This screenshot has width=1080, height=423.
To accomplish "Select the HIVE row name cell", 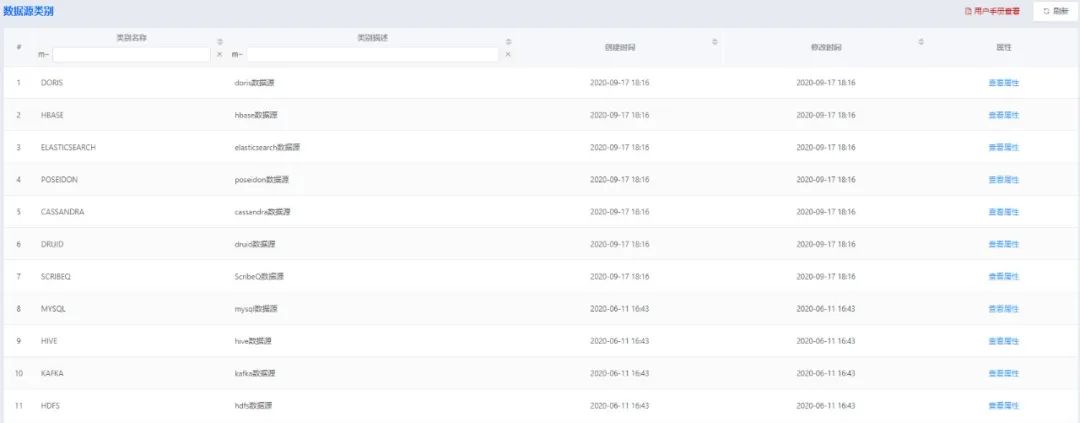I will [50, 341].
